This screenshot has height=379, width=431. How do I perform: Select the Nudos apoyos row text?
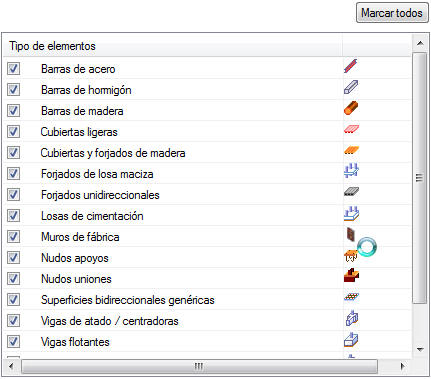(75, 258)
